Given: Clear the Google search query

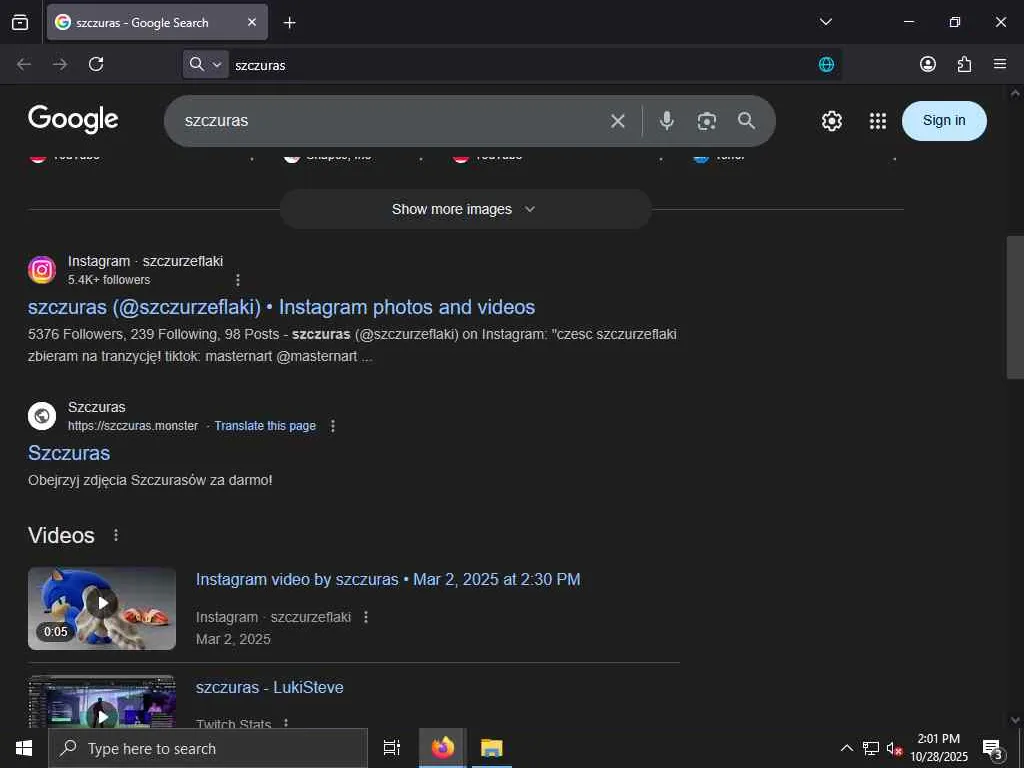Looking at the screenshot, I should [x=618, y=121].
